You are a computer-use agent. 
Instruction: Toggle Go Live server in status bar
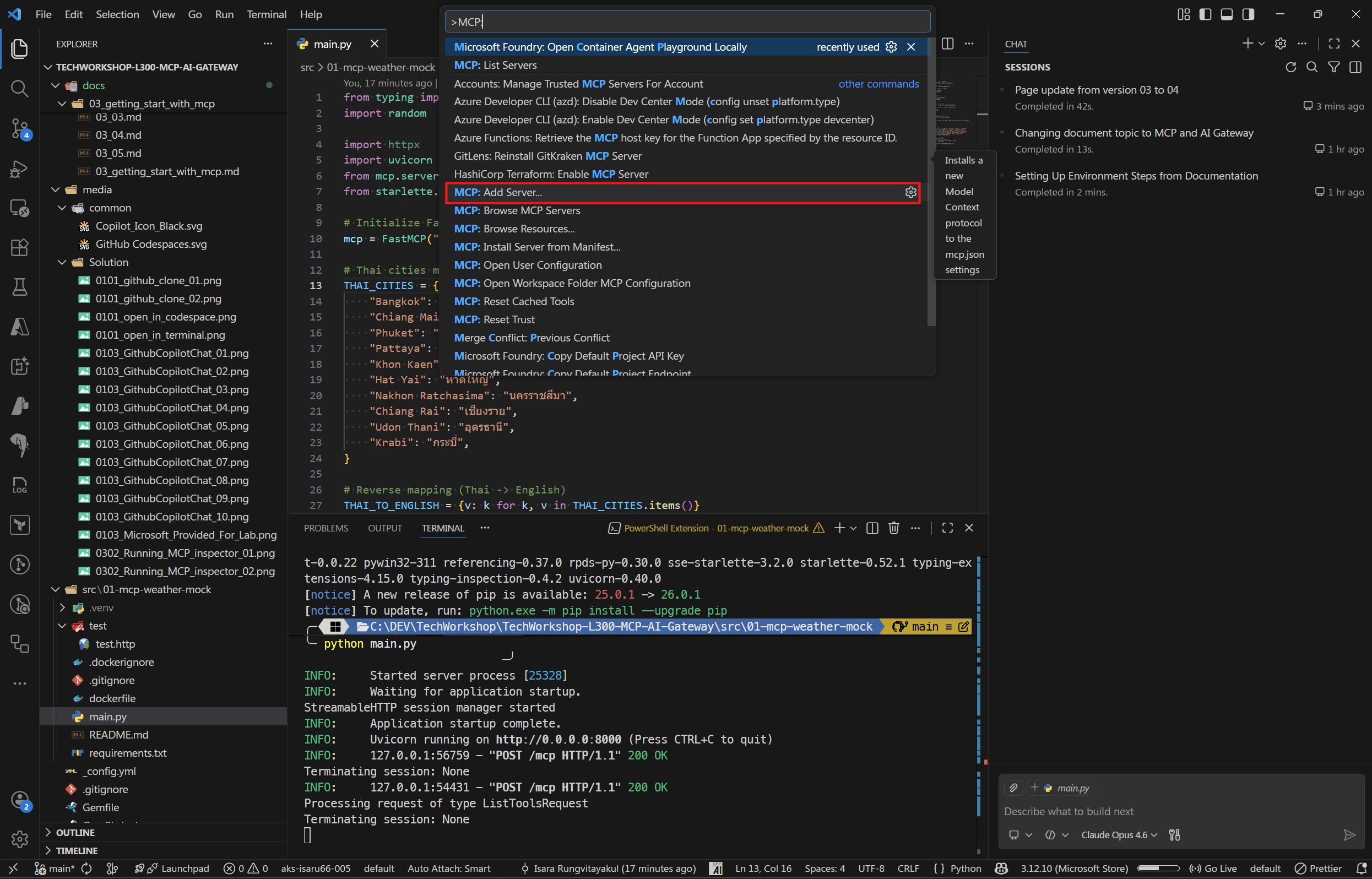point(1213,868)
